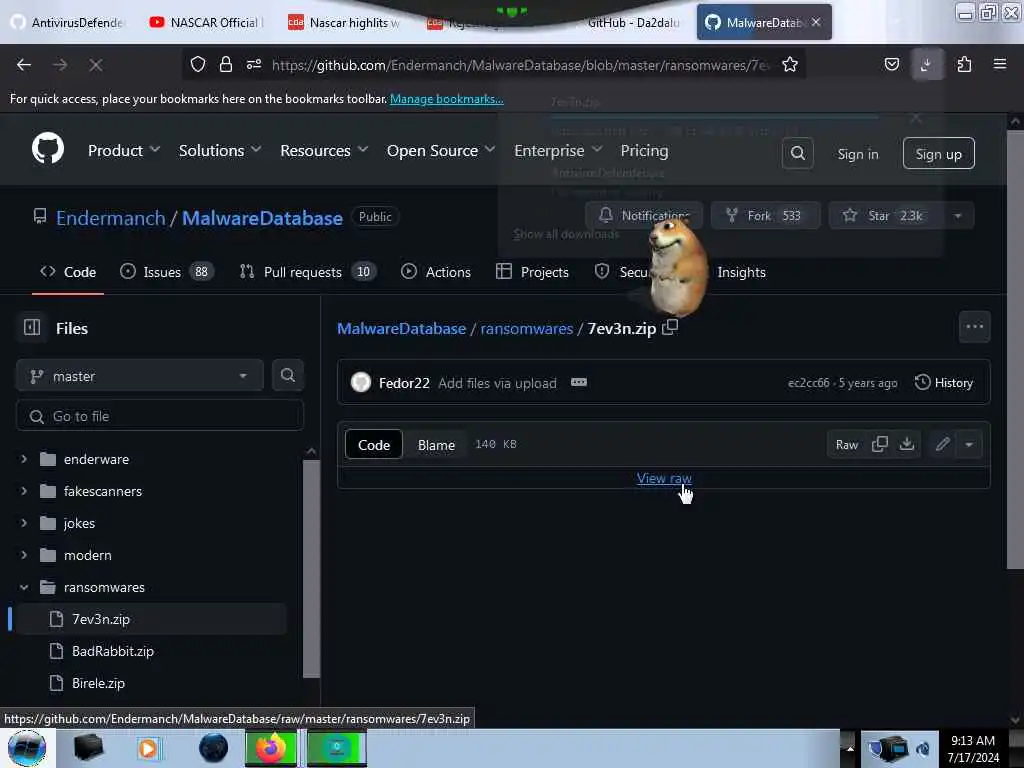
Task: Open the Resources menu
Action: pos(324,151)
